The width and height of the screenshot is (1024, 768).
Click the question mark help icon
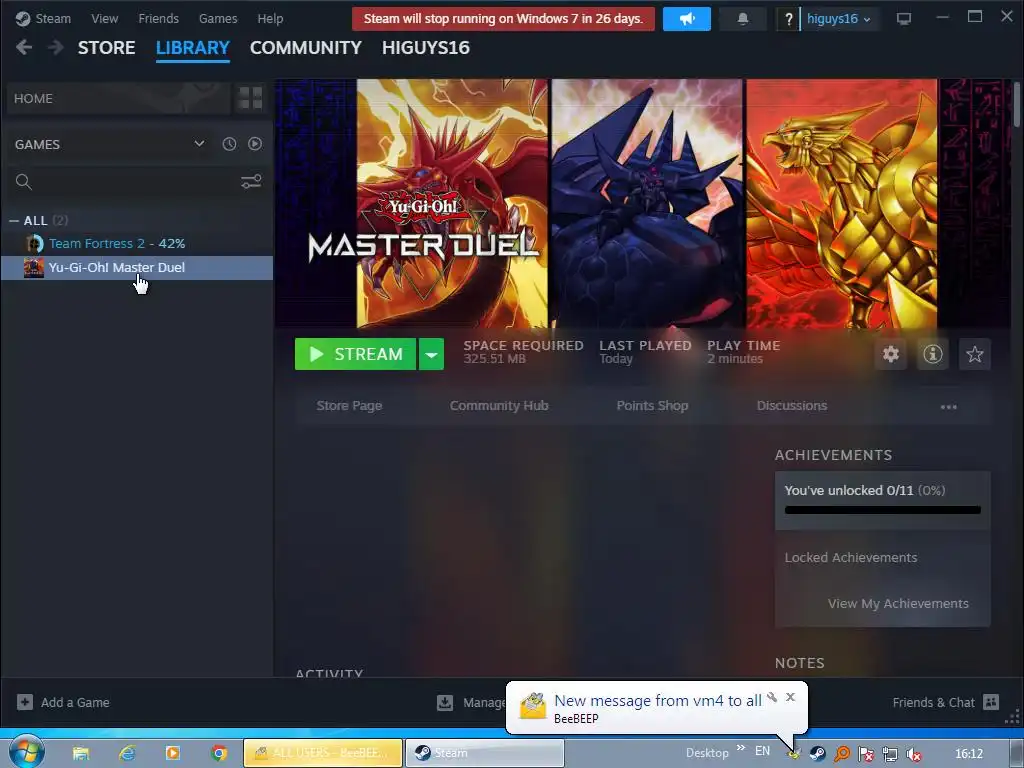pos(788,19)
